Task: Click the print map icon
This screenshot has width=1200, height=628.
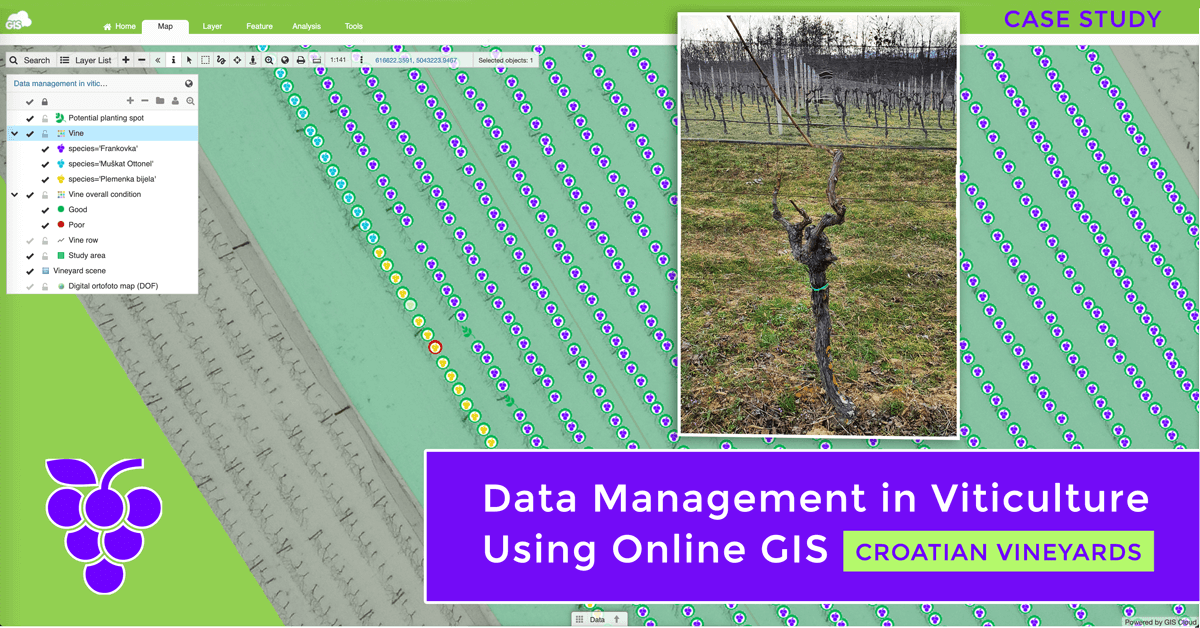Action: click(301, 60)
